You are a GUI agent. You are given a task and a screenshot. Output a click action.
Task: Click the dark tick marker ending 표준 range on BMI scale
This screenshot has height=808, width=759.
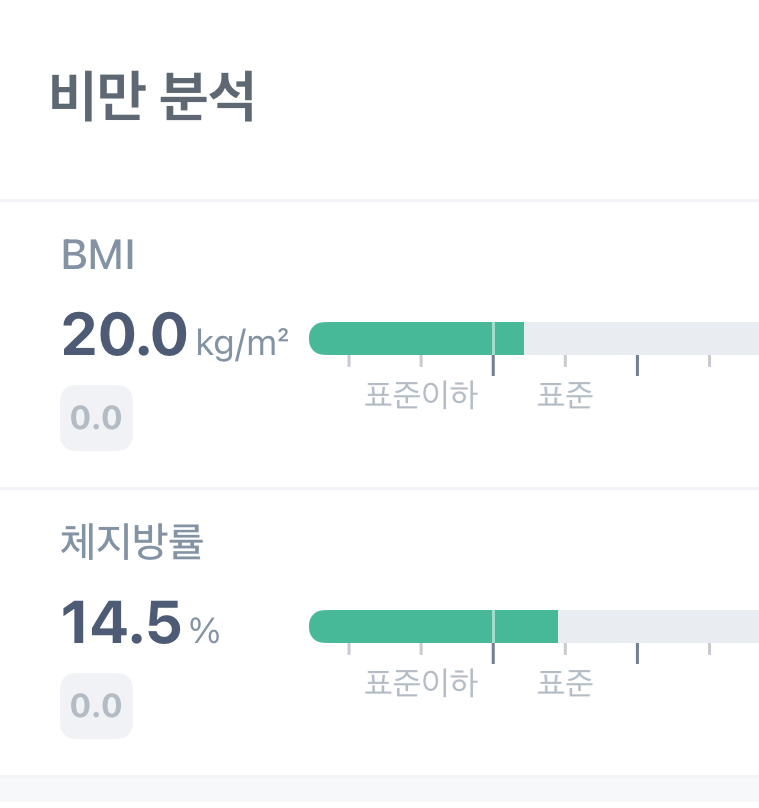tap(637, 365)
